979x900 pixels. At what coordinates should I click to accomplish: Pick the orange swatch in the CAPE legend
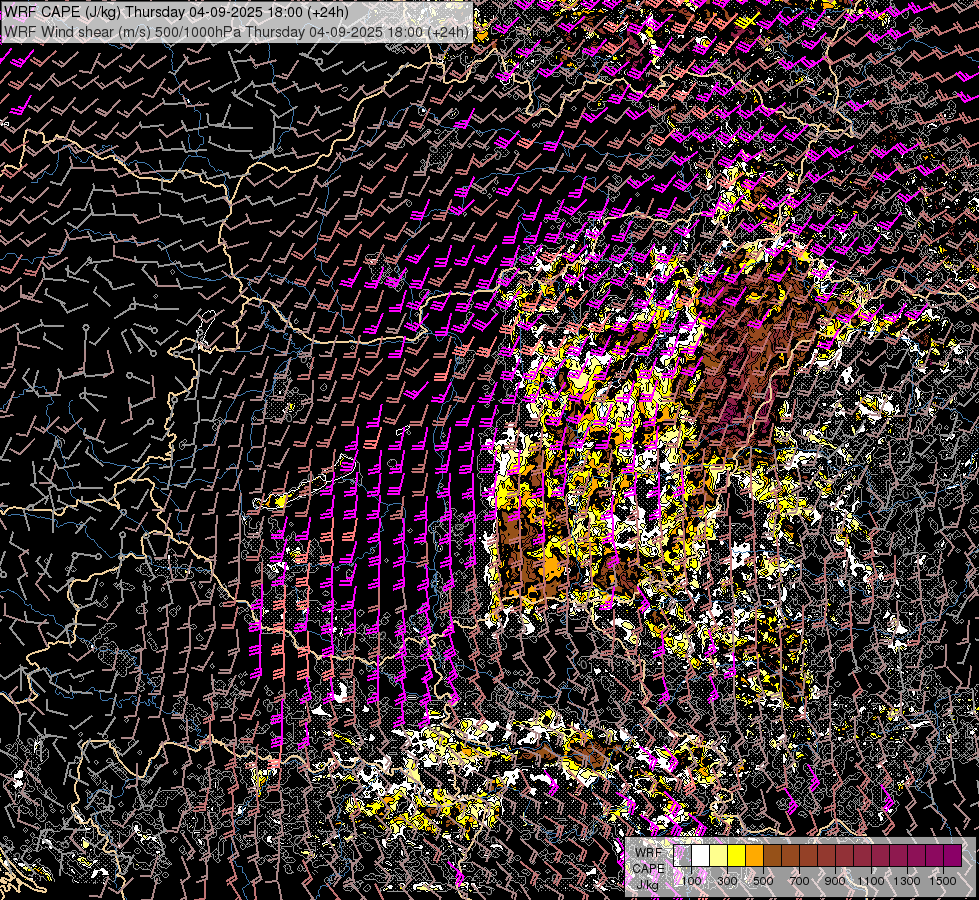[x=754, y=855]
